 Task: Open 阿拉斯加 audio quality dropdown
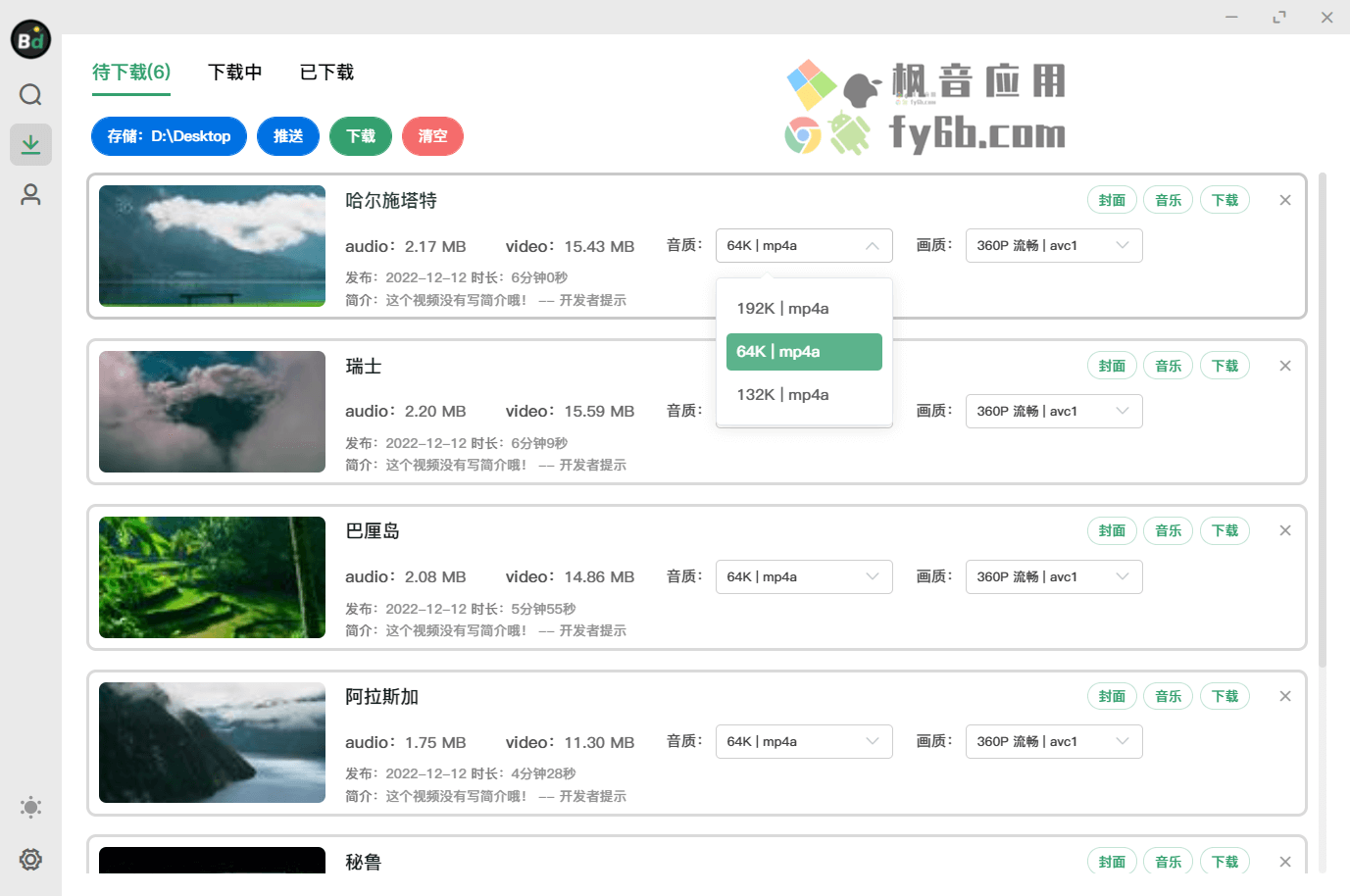tap(804, 741)
